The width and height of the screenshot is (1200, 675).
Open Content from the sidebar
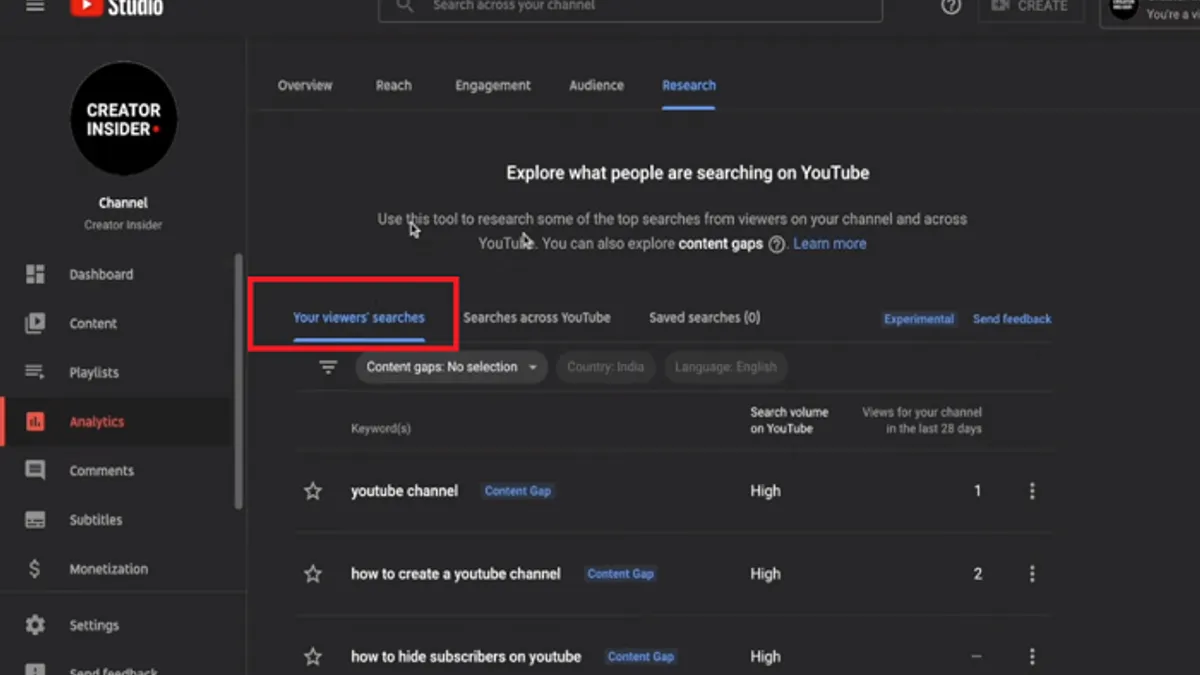(93, 323)
